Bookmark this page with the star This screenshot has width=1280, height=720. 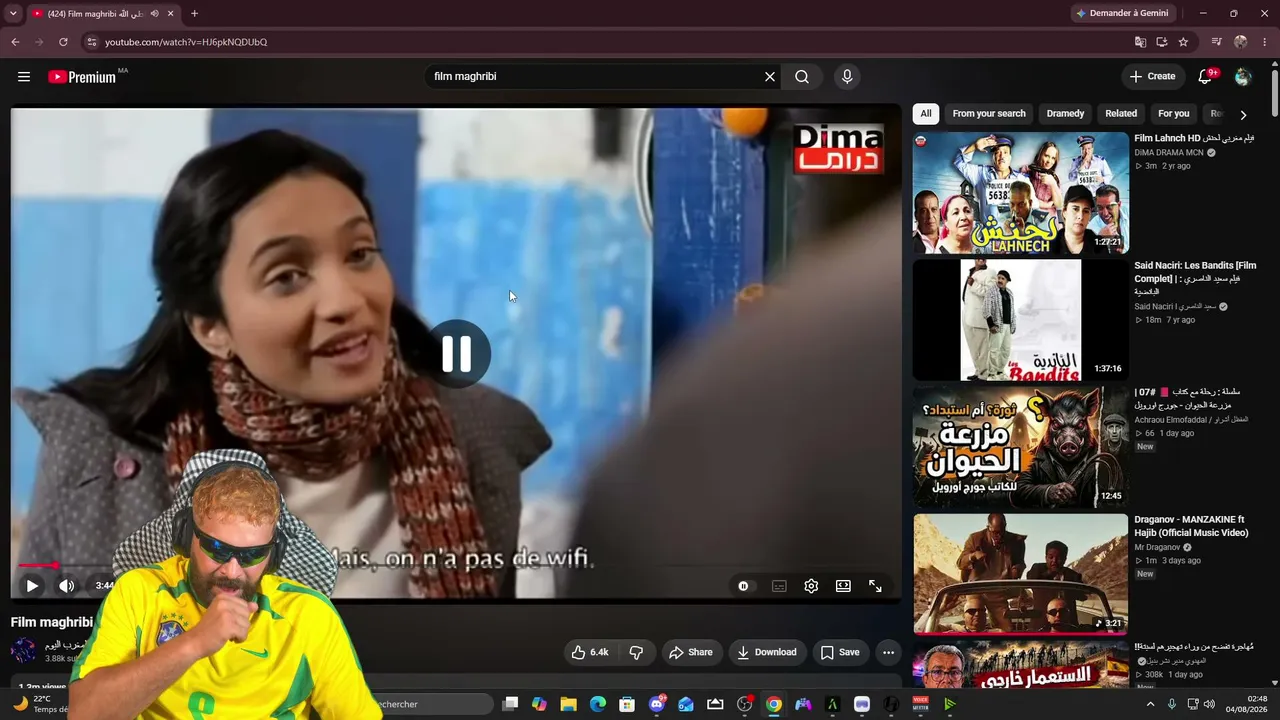(x=1183, y=42)
